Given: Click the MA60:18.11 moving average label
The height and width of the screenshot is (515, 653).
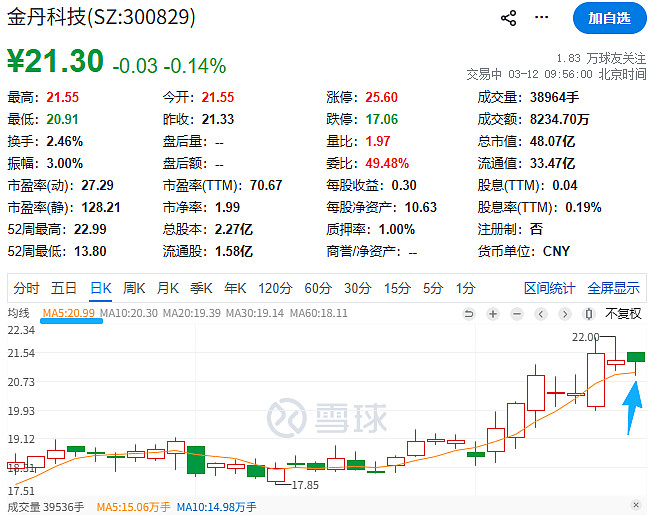Looking at the screenshot, I should [x=319, y=313].
